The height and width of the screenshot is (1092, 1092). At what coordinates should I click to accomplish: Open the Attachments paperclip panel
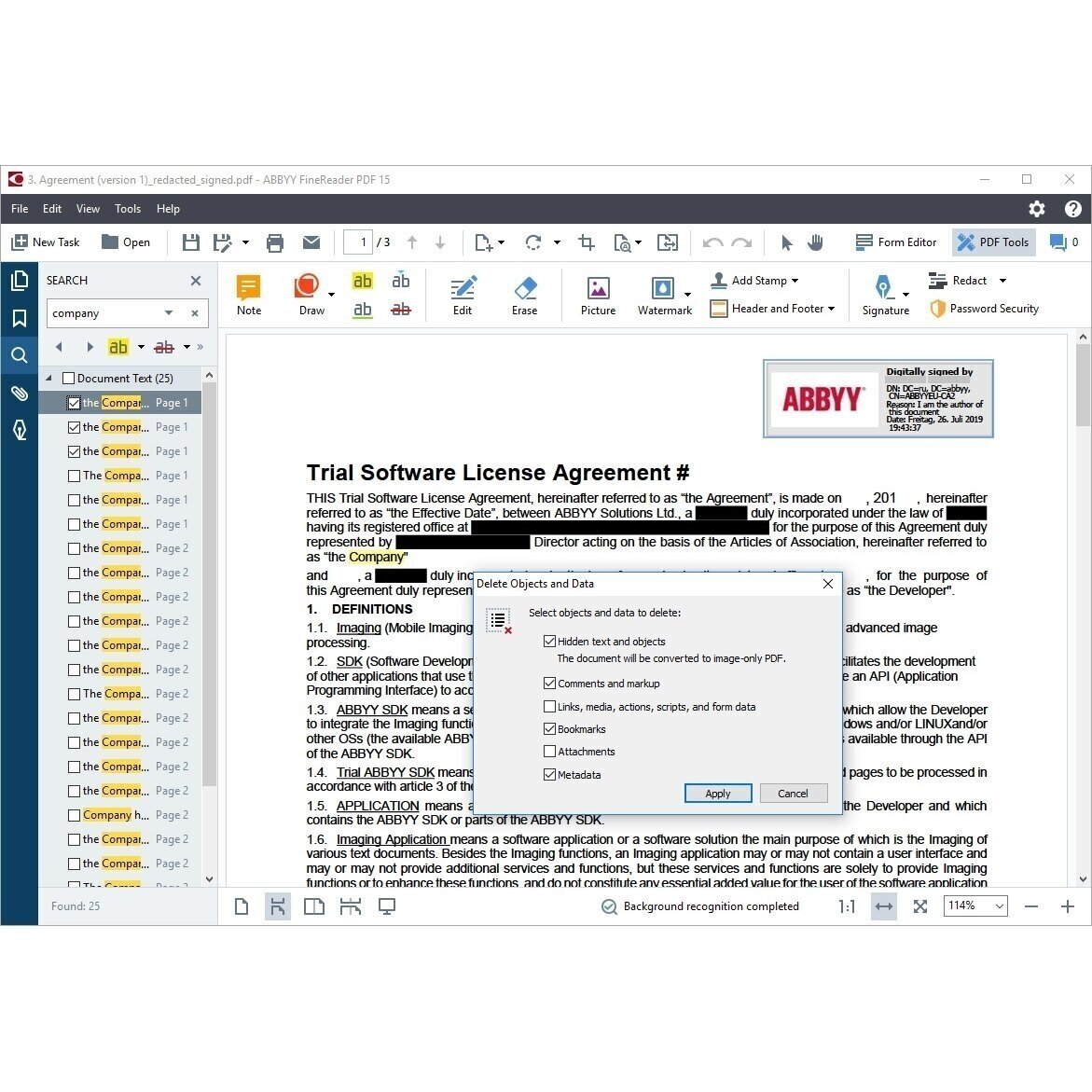(x=20, y=393)
